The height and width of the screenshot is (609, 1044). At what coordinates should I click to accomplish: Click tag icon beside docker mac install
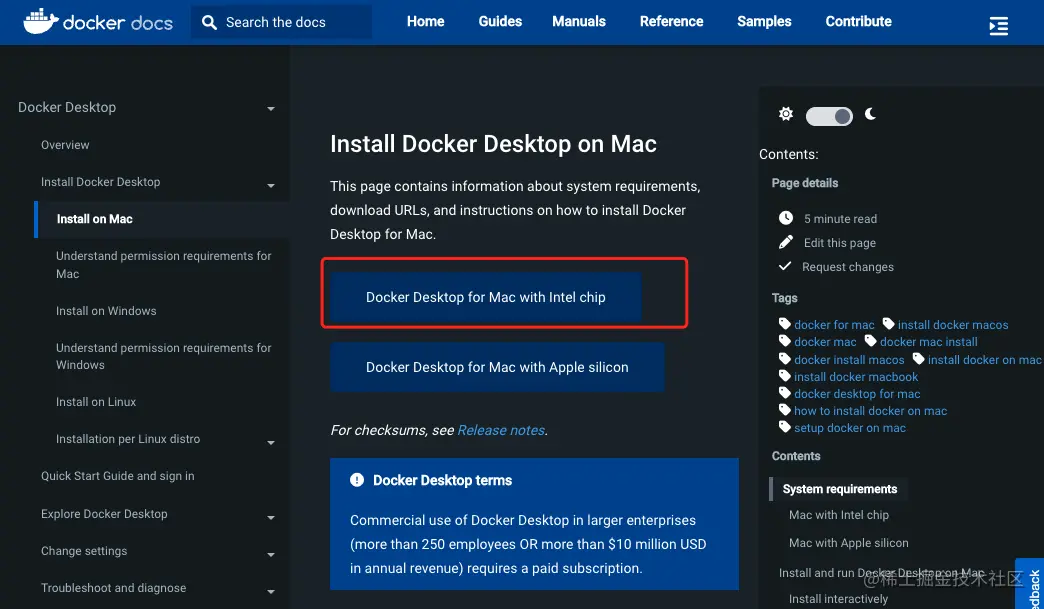pos(870,341)
